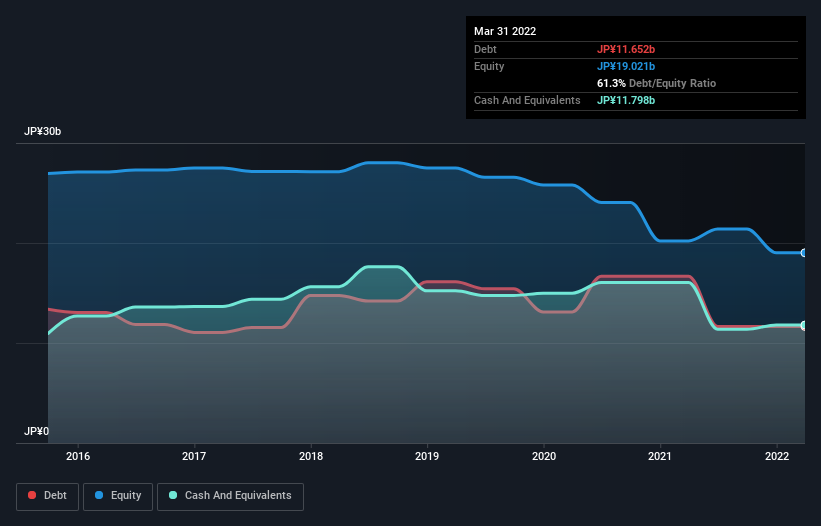The image size is (821, 526).
Task: Toggle the Equity series legend button
Action: (118, 496)
